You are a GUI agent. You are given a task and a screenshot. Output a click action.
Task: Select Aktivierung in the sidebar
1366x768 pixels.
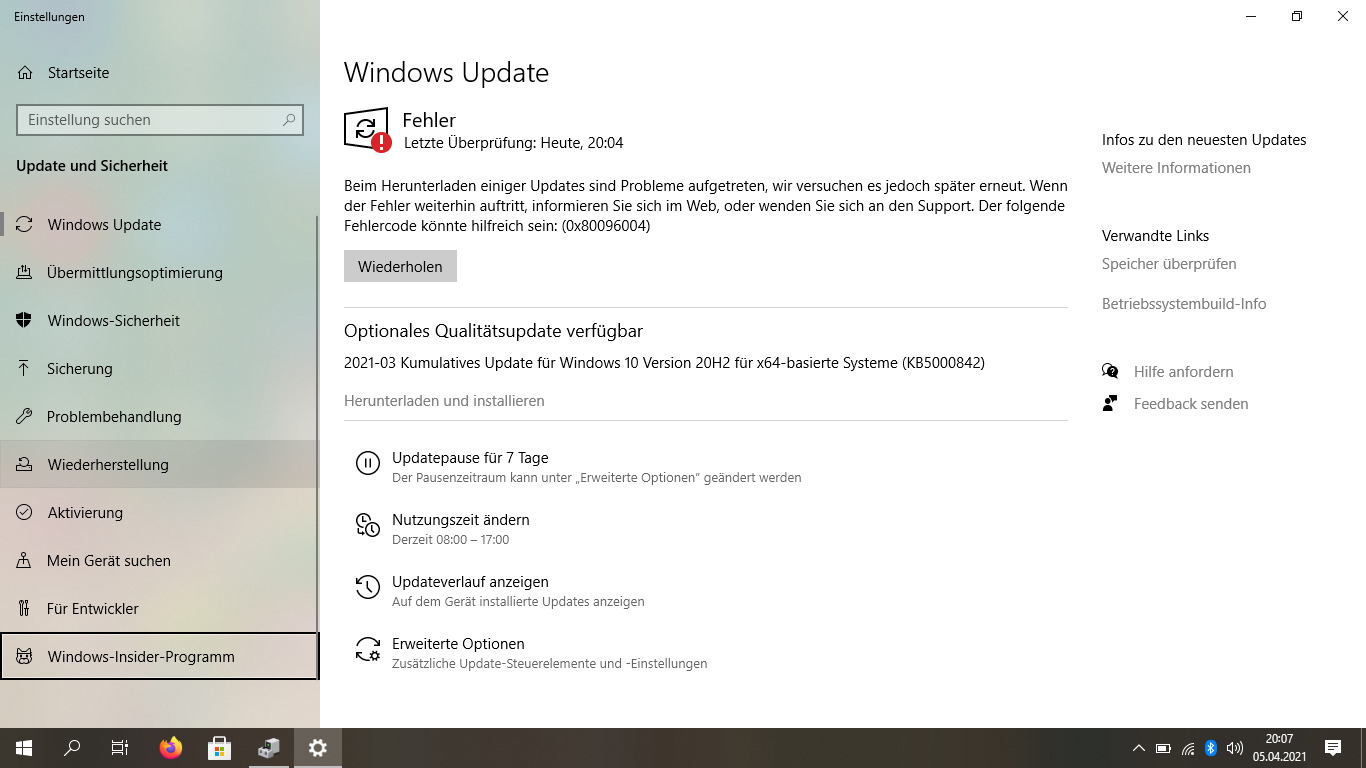point(160,513)
